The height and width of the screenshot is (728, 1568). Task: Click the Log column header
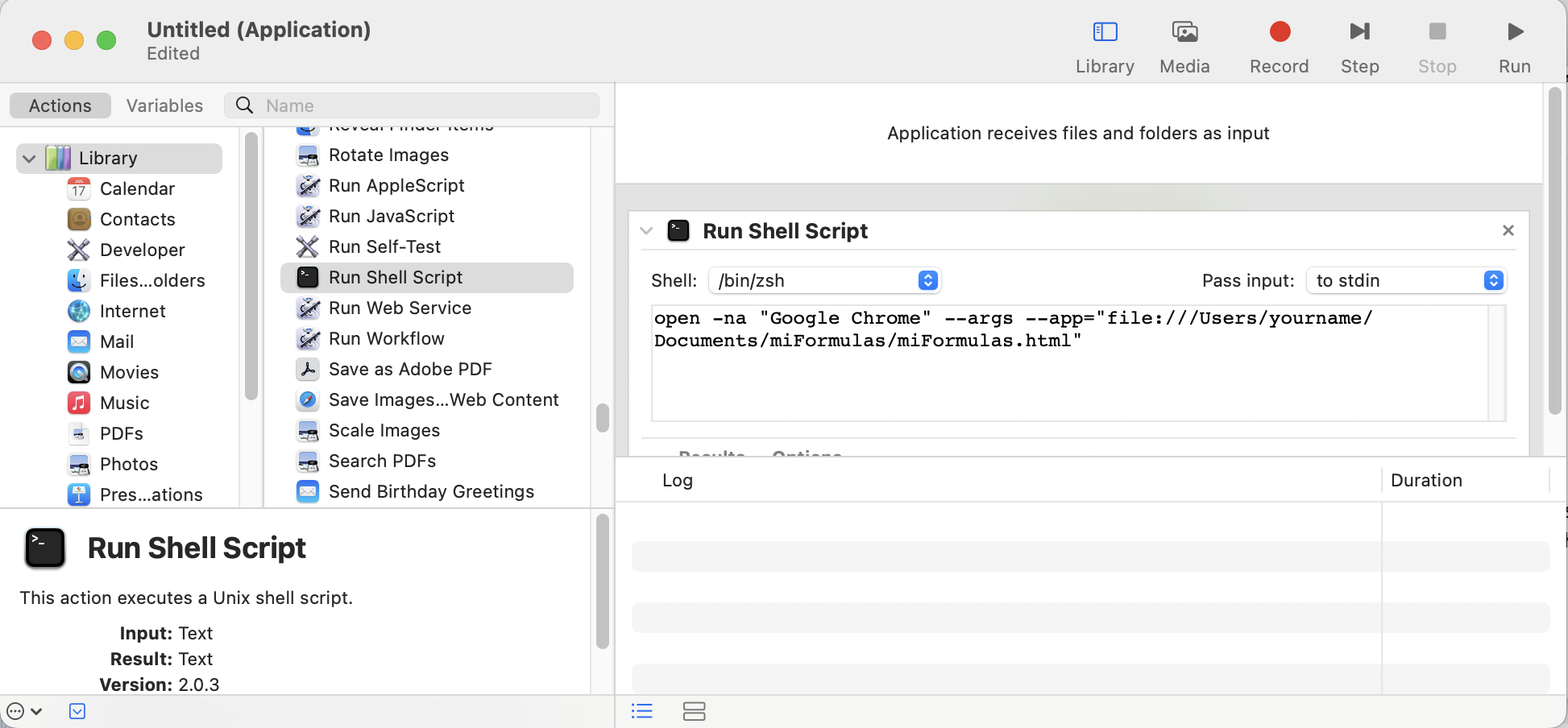[x=678, y=480]
